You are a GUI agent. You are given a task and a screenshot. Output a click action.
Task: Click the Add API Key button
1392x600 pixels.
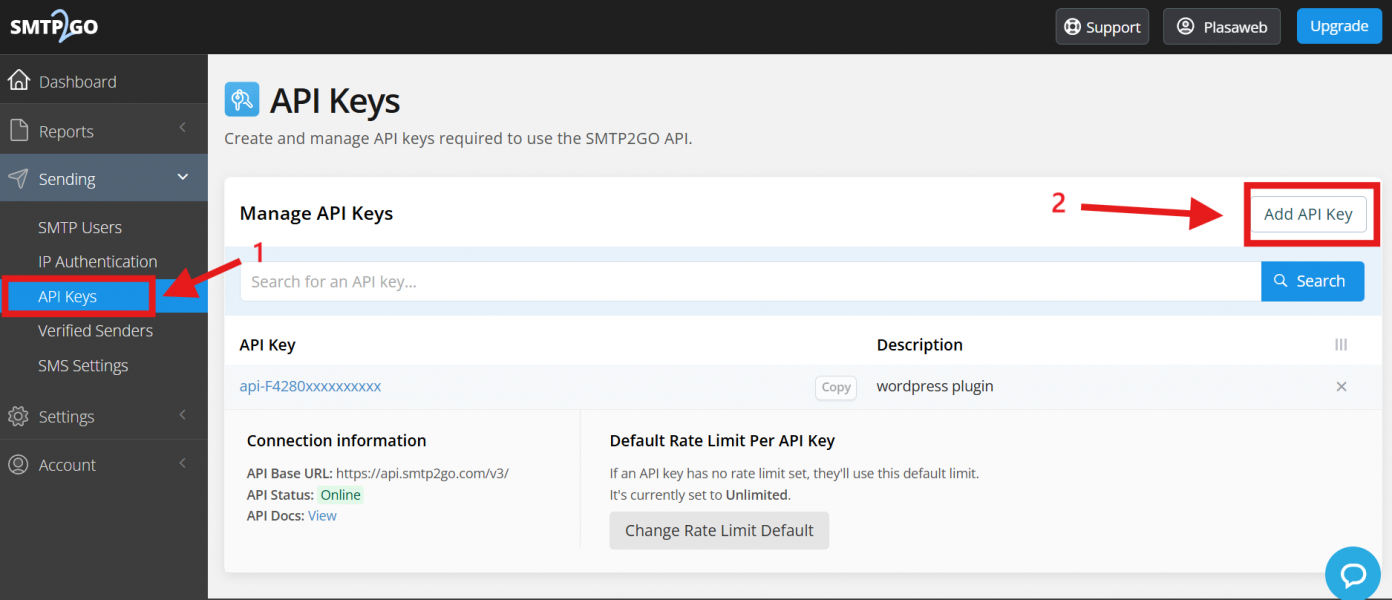[1308, 214]
